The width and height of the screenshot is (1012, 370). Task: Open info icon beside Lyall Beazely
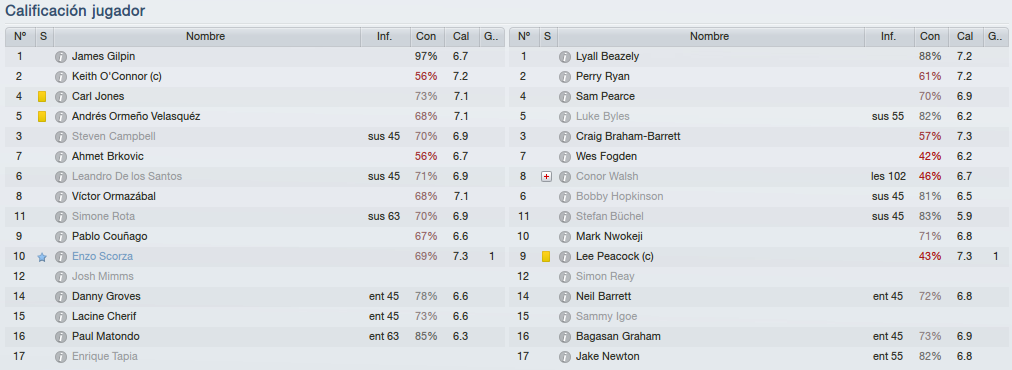coord(565,57)
